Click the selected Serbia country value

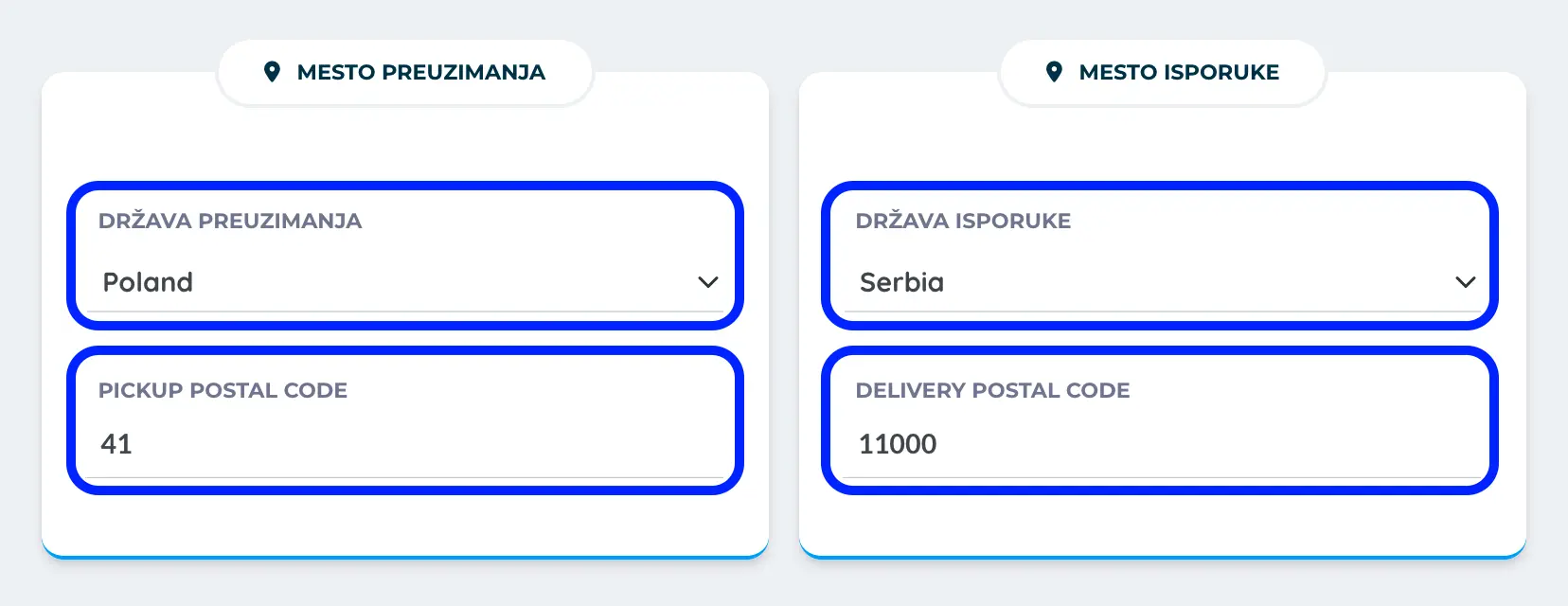901,282
